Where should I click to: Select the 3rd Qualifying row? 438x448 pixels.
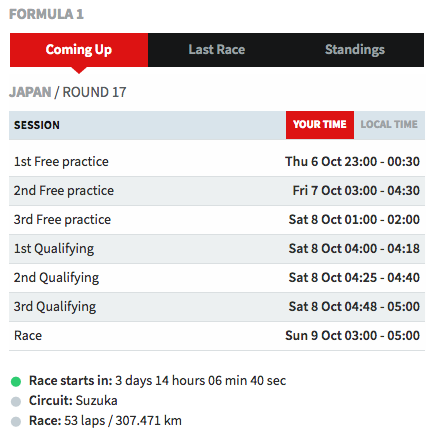coord(217,307)
